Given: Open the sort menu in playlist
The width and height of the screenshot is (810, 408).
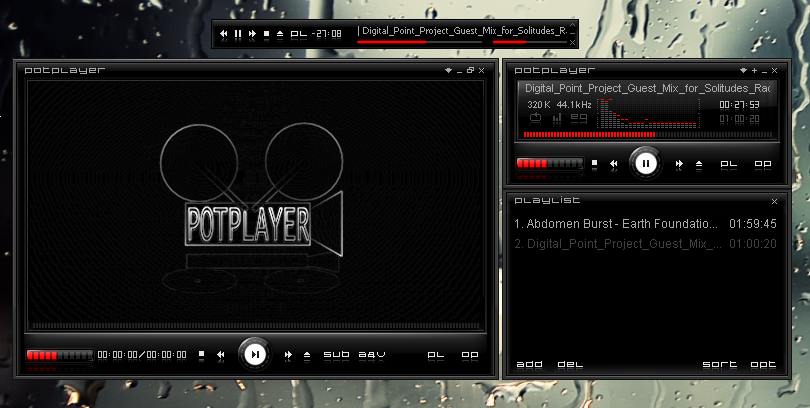Looking at the screenshot, I should 720,364.
